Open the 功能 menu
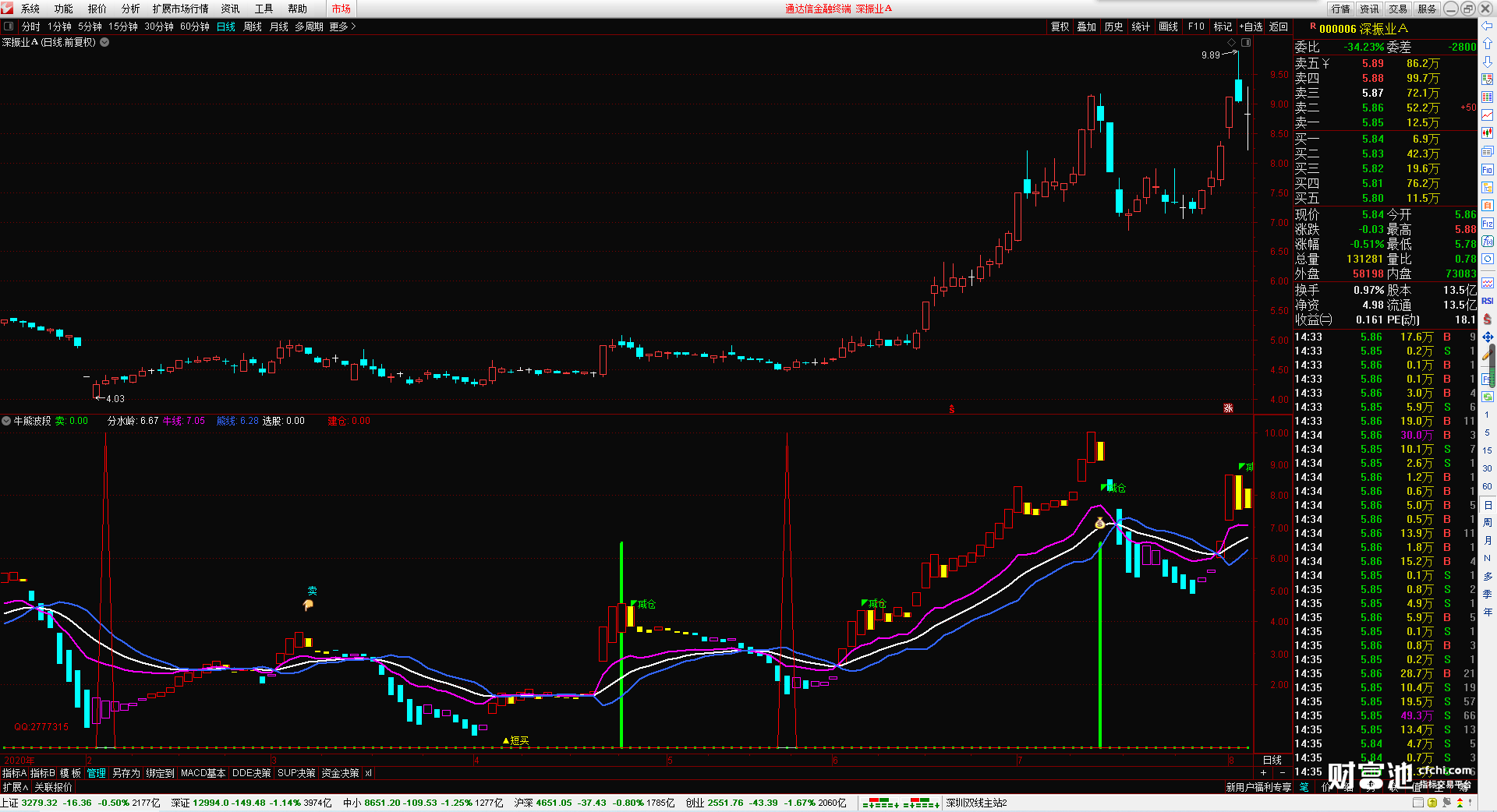 click(x=64, y=9)
